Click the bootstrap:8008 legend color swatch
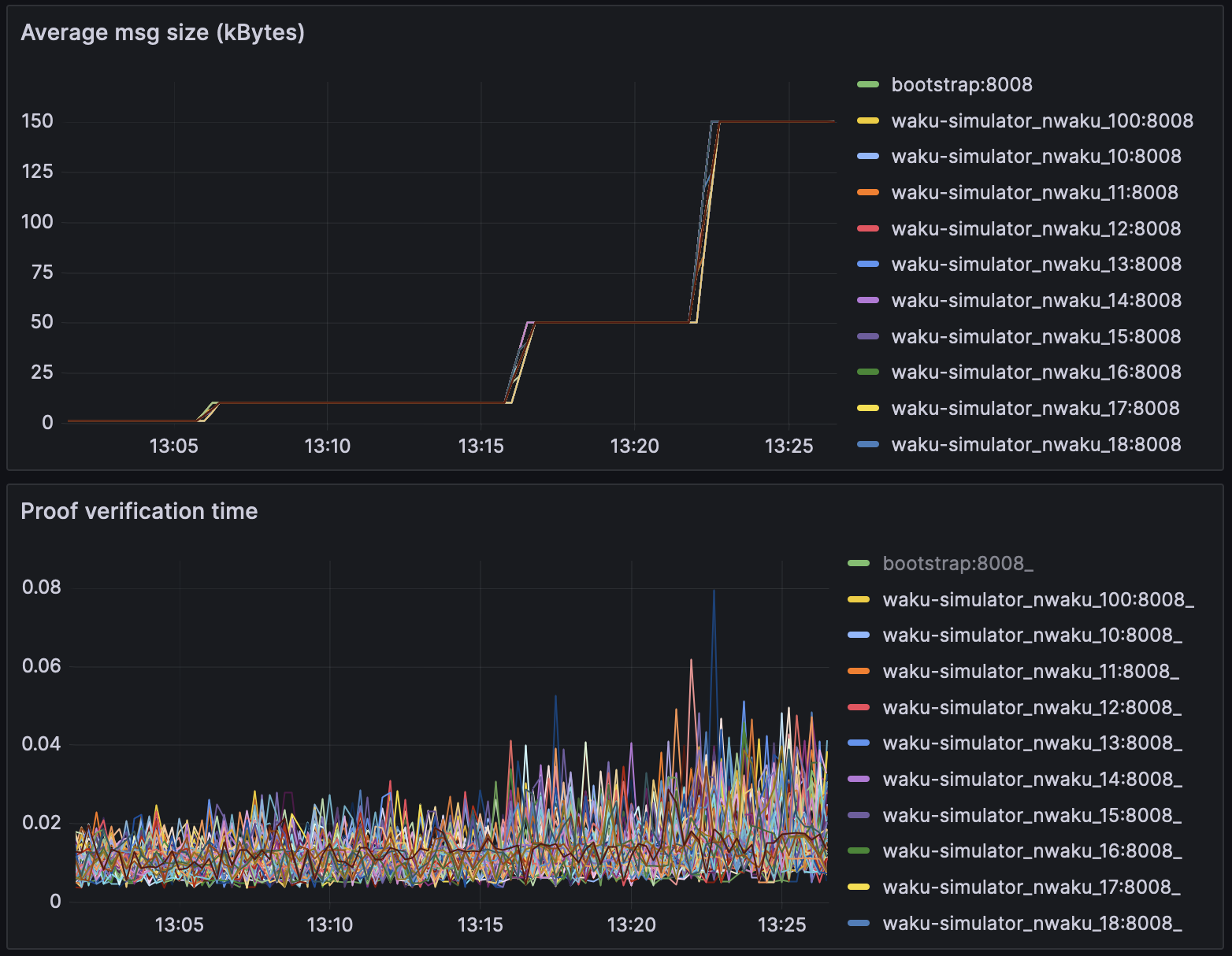Viewport: 1232px width, 956px height. click(869, 84)
